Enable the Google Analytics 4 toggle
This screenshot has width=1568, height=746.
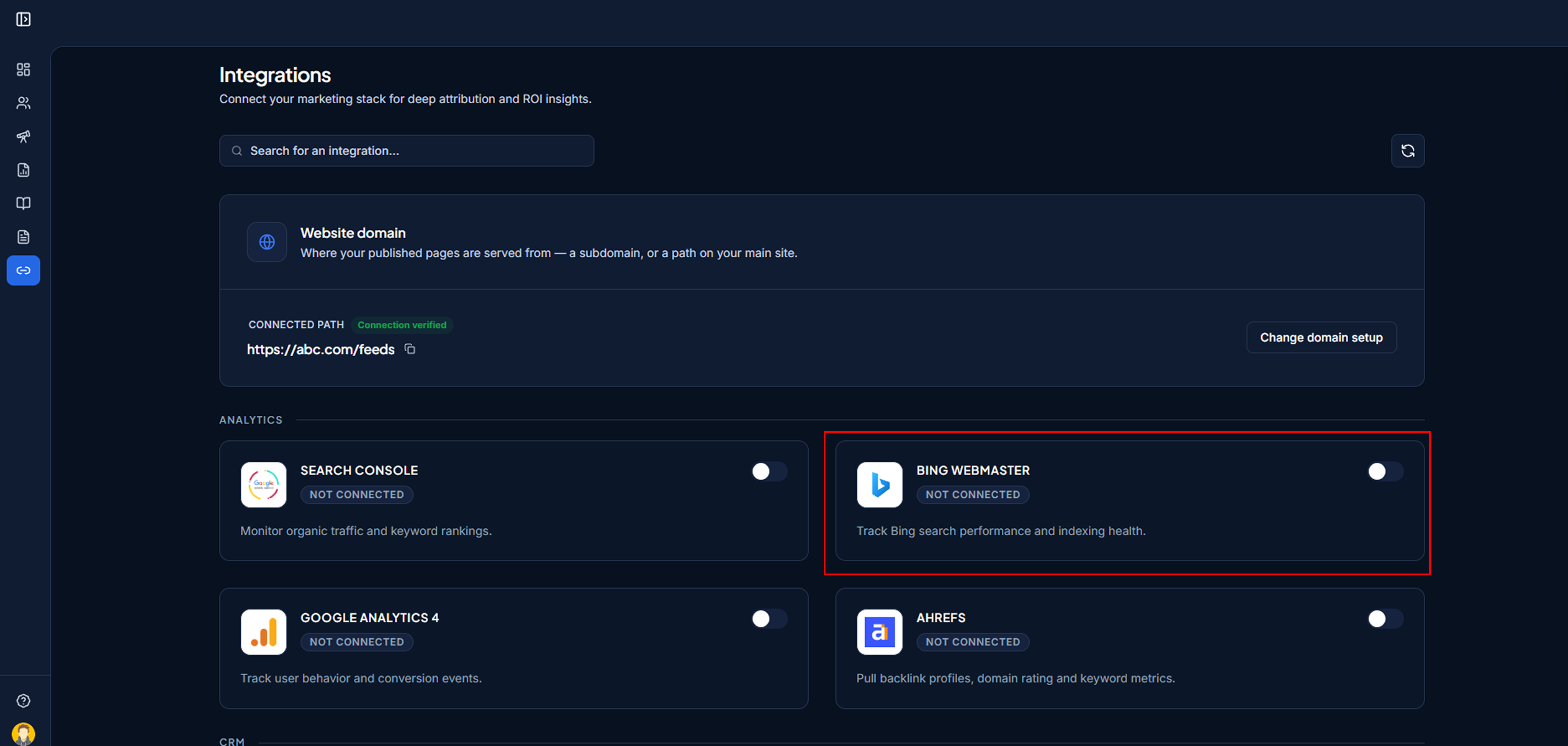tap(769, 619)
